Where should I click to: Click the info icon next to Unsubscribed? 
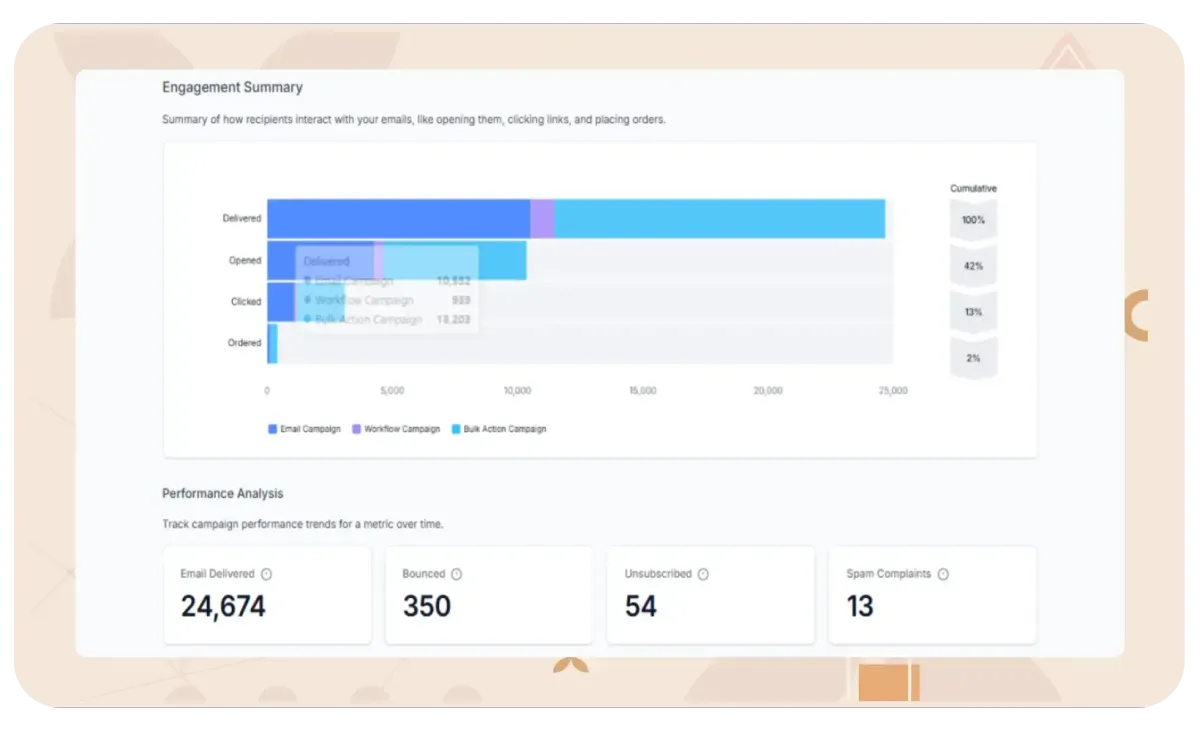(704, 574)
